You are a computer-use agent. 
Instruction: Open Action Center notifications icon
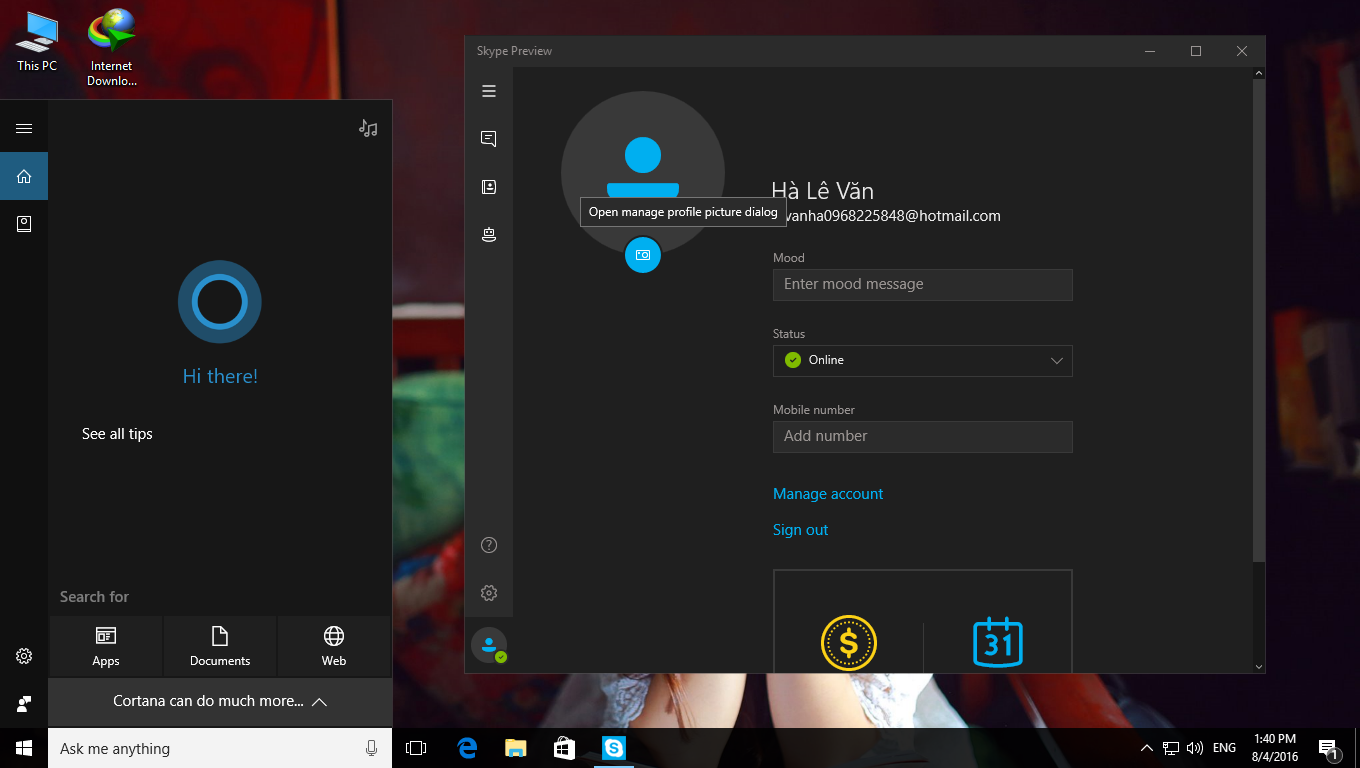(1329, 748)
